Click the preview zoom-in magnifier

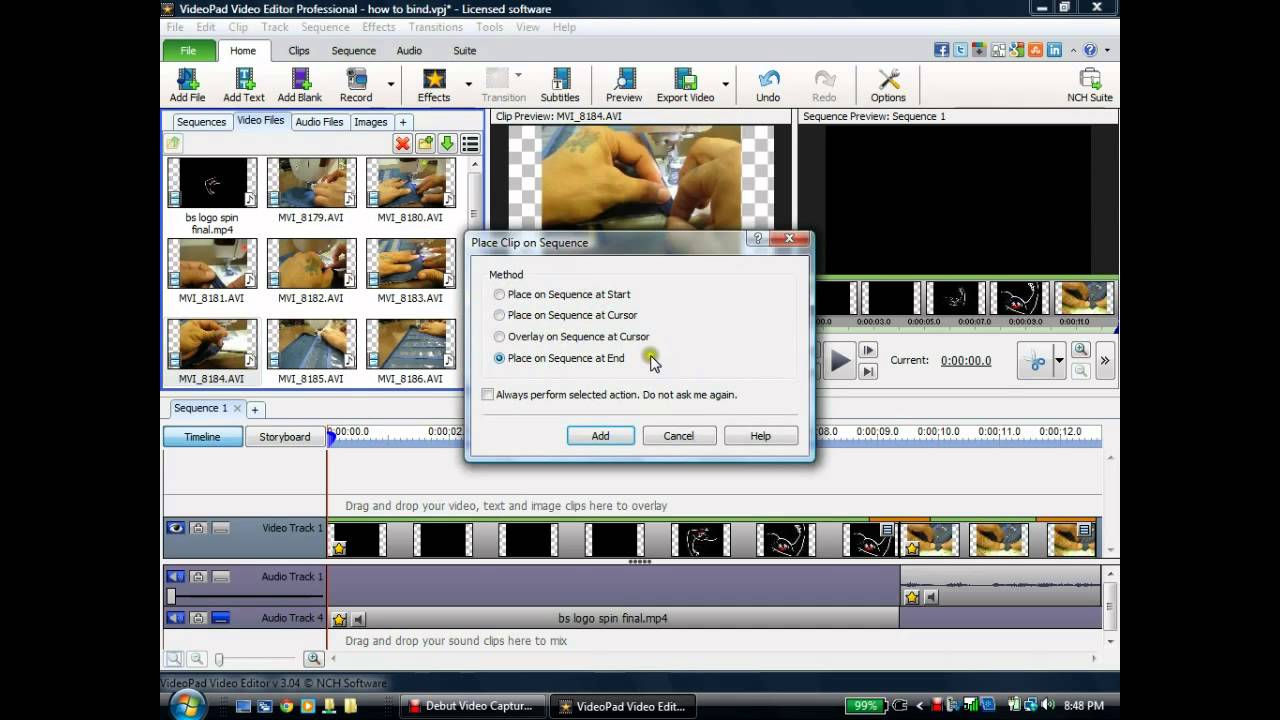point(1081,350)
